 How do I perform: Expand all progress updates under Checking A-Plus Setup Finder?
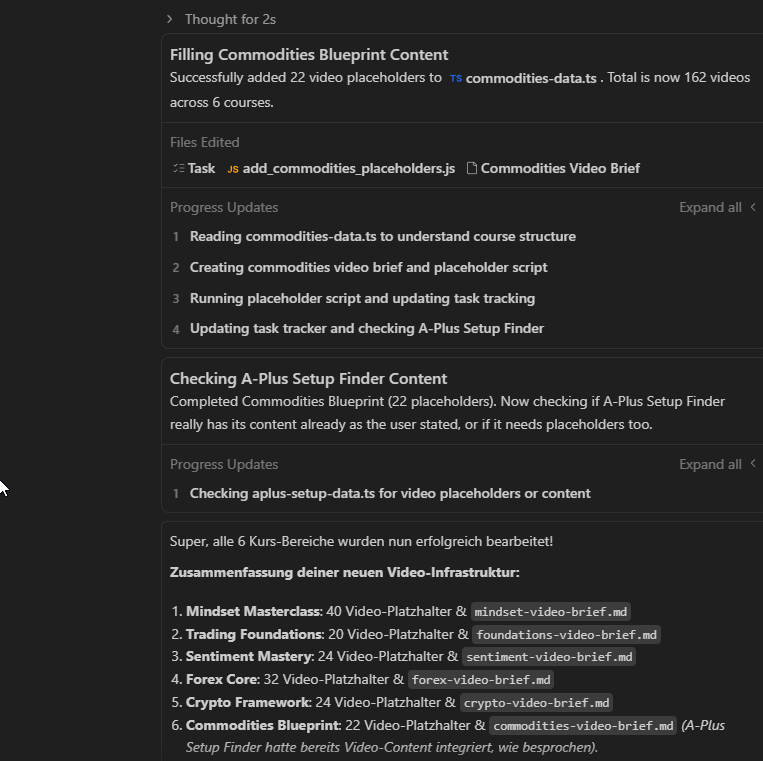click(709, 465)
